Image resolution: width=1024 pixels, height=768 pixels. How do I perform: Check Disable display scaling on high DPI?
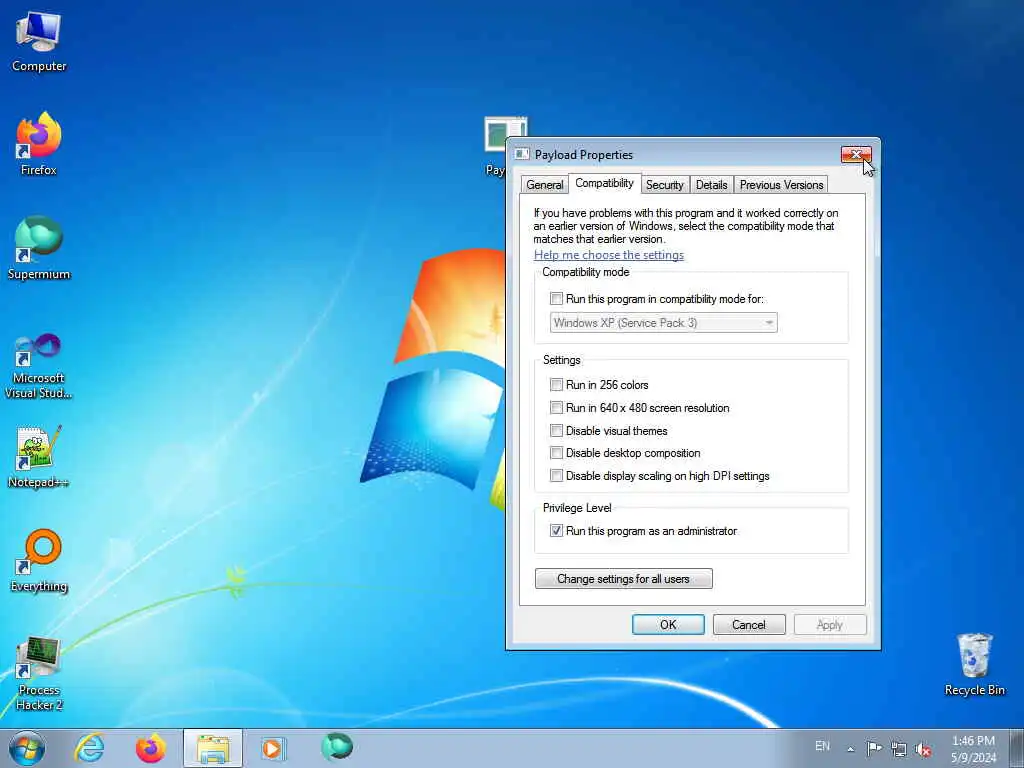pos(556,475)
